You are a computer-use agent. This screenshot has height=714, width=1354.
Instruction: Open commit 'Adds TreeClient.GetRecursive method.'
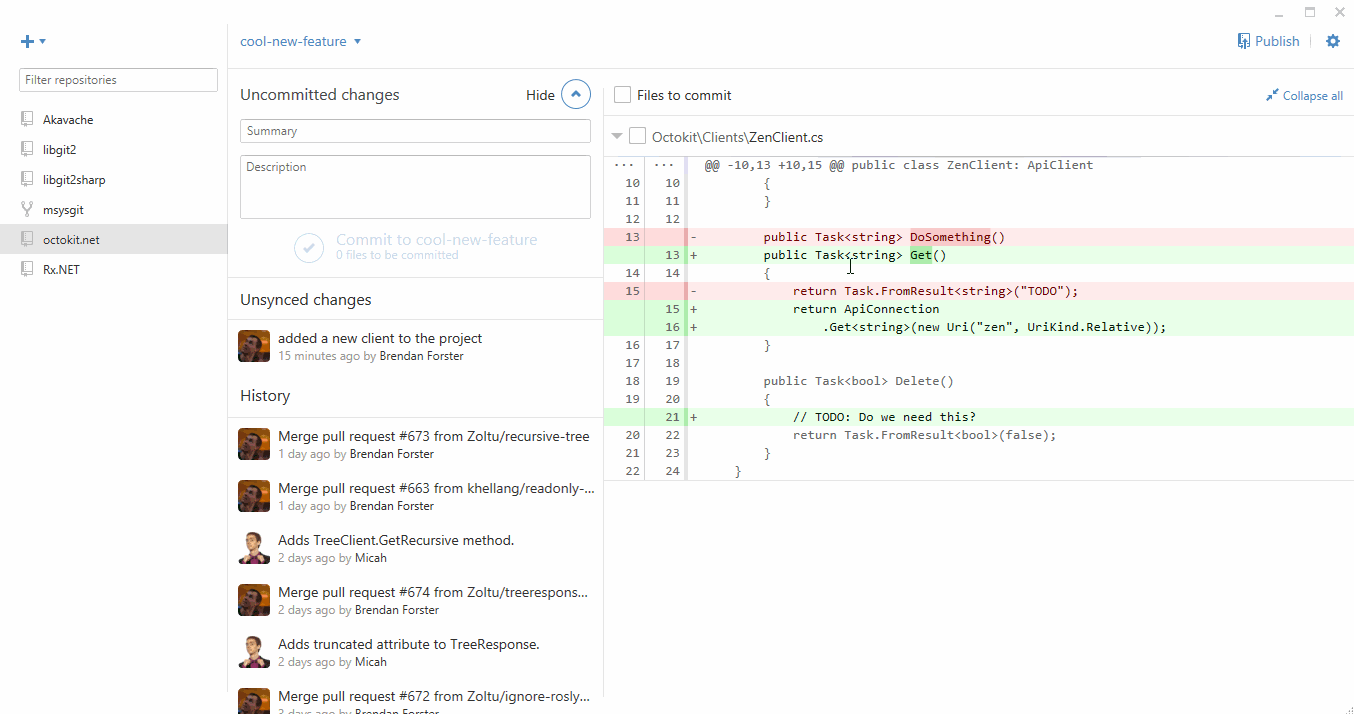(x=395, y=540)
